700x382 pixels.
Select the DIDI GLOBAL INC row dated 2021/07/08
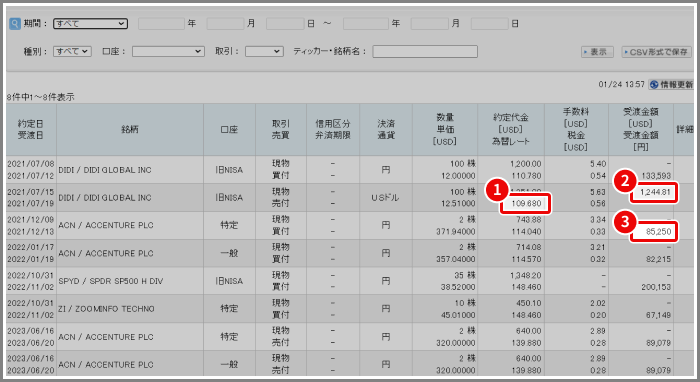tap(350, 170)
